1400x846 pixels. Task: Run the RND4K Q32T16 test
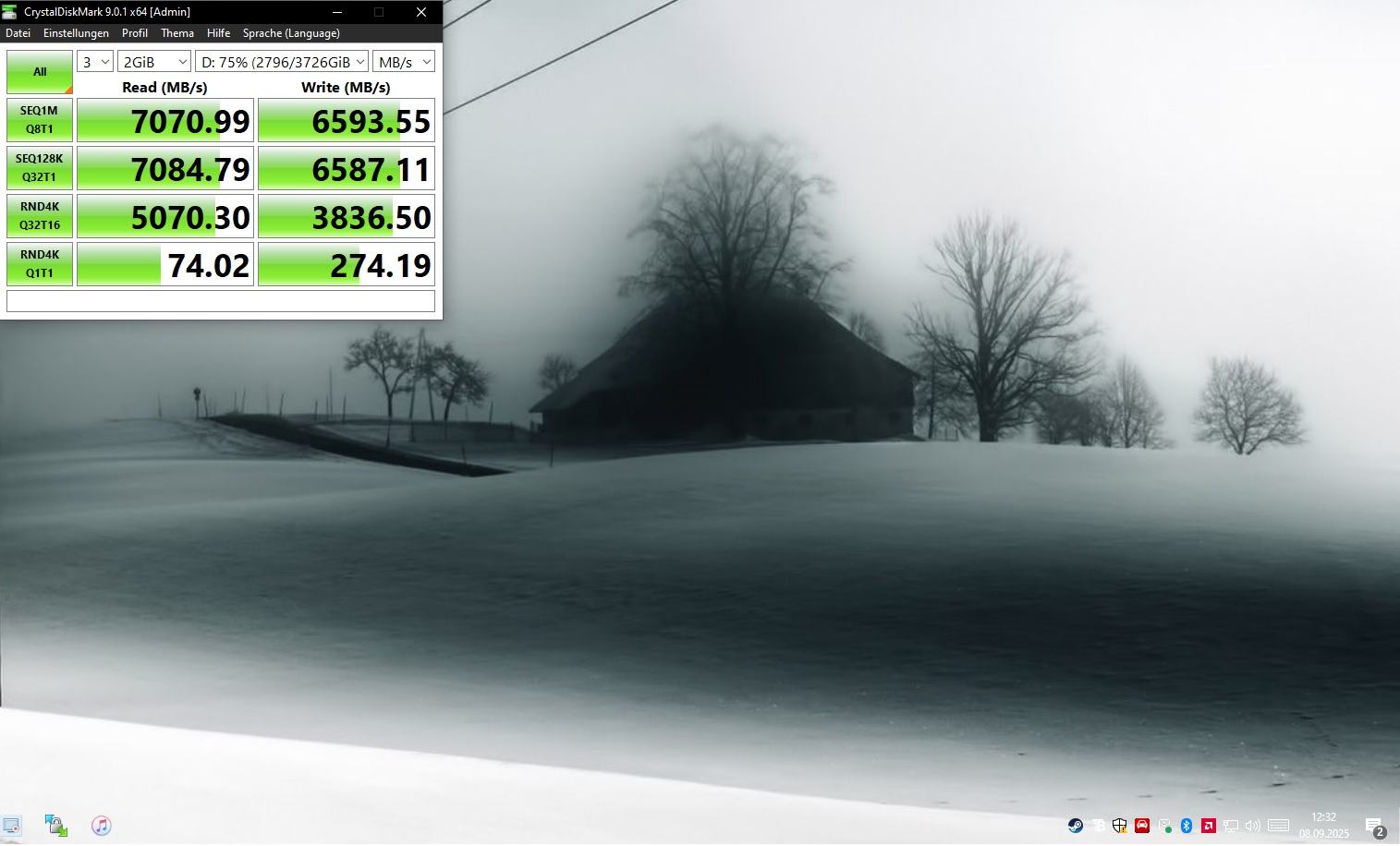pyautogui.click(x=40, y=216)
